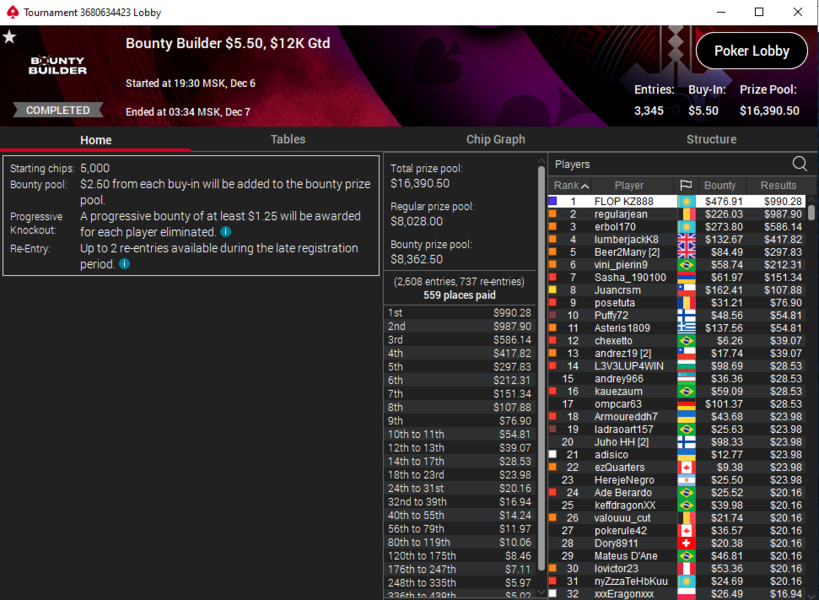The image size is (819, 600).
Task: Click the country flag column header icon
Action: coord(686,185)
